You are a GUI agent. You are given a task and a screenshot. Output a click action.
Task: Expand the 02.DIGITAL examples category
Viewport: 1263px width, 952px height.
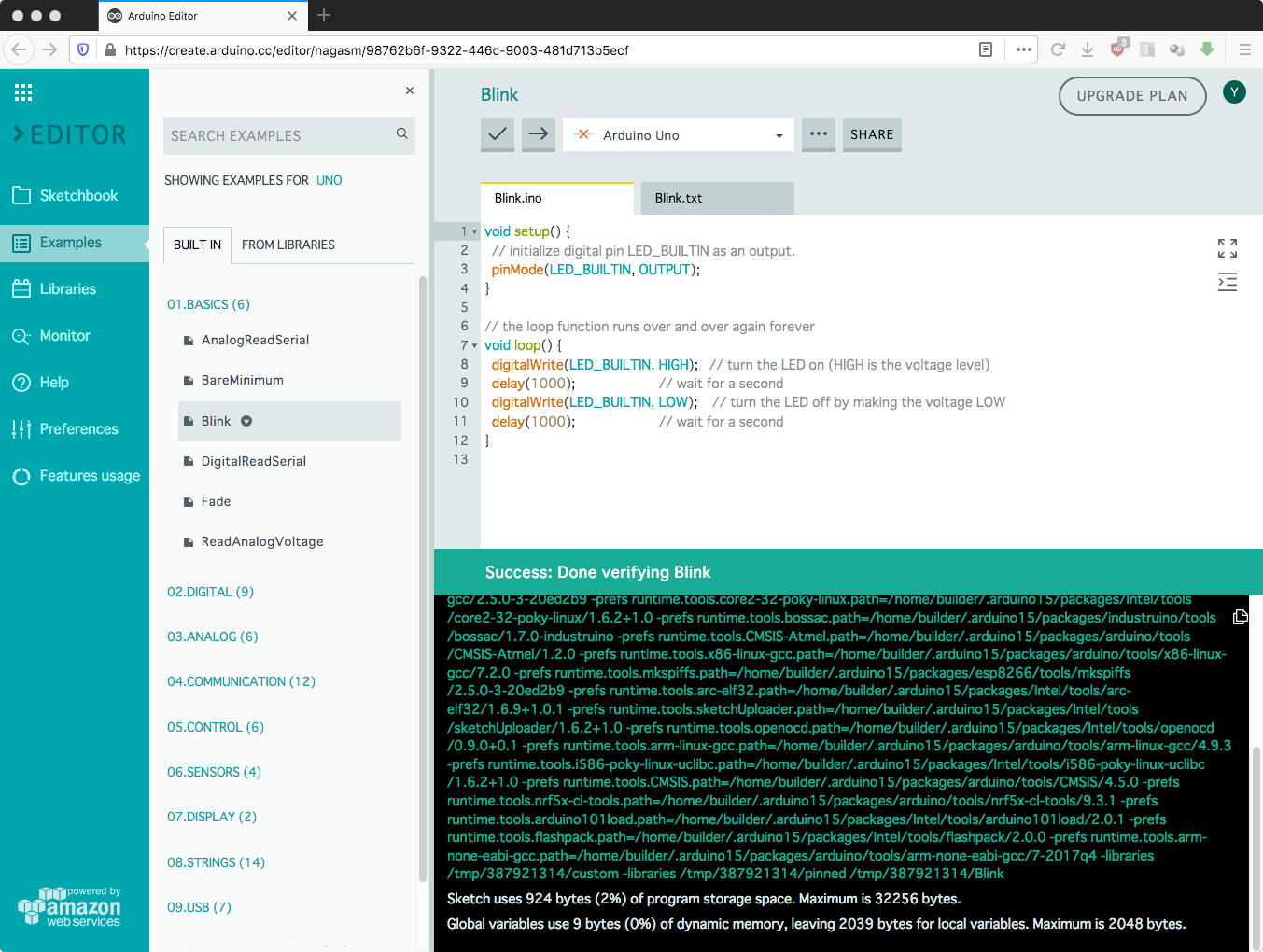pos(210,592)
